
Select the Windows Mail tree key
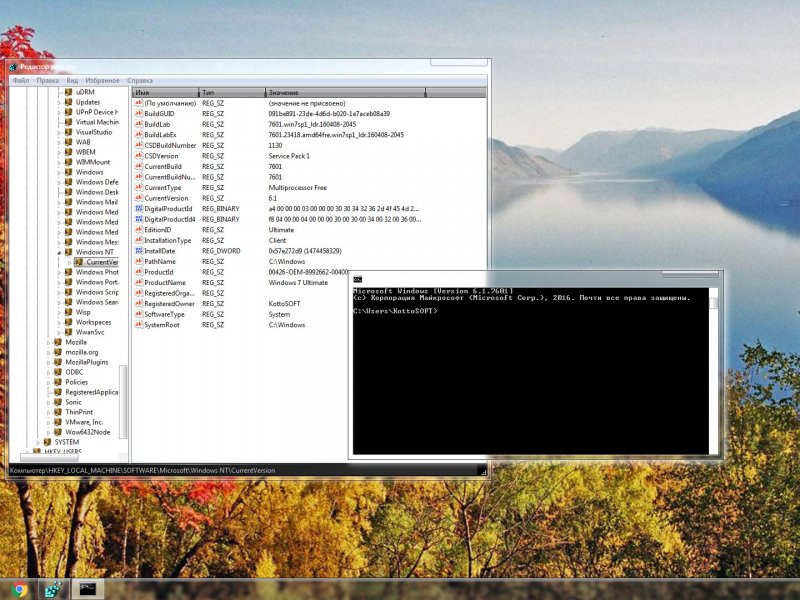96,202
